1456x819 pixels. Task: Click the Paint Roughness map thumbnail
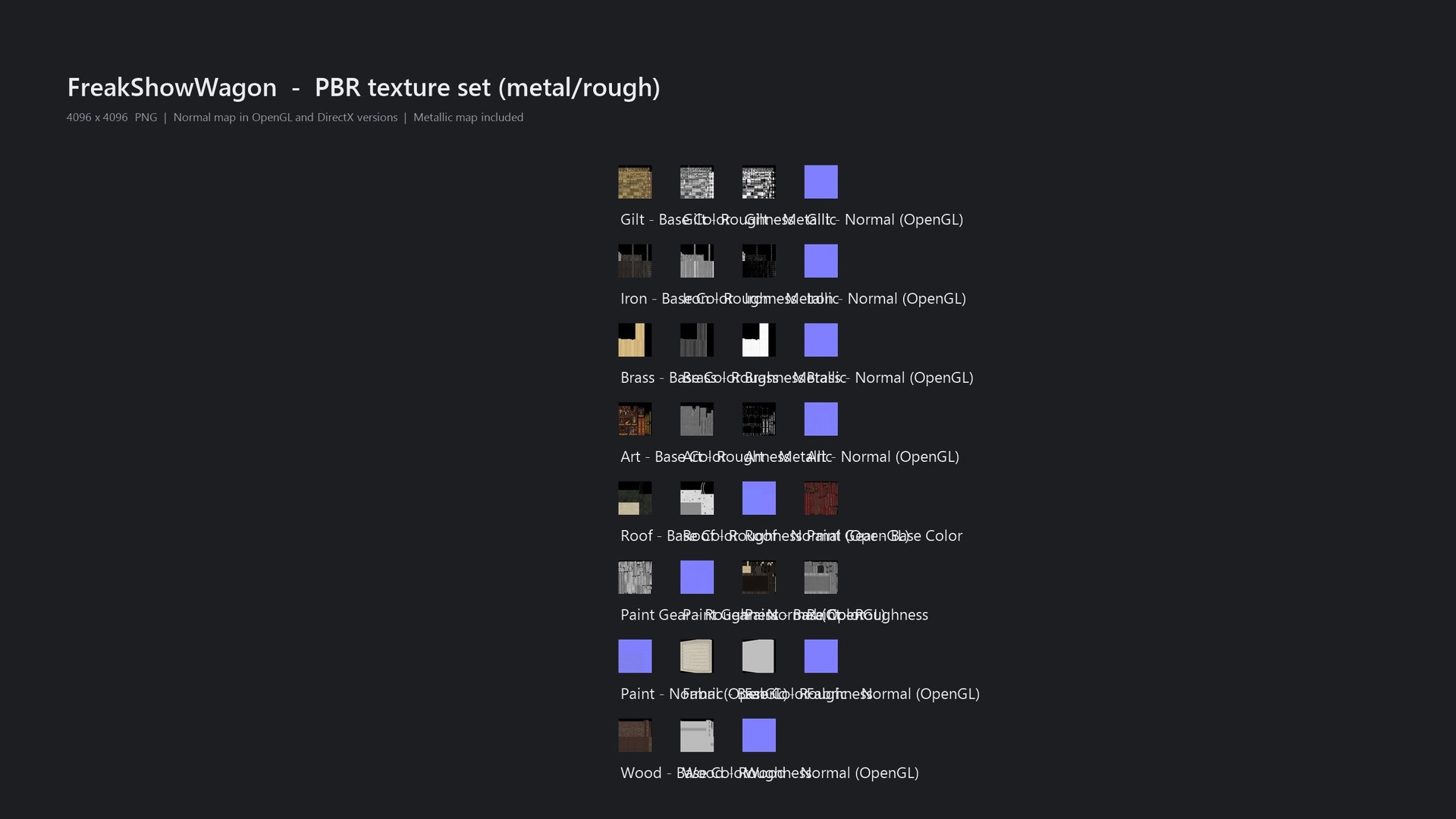[x=821, y=577]
